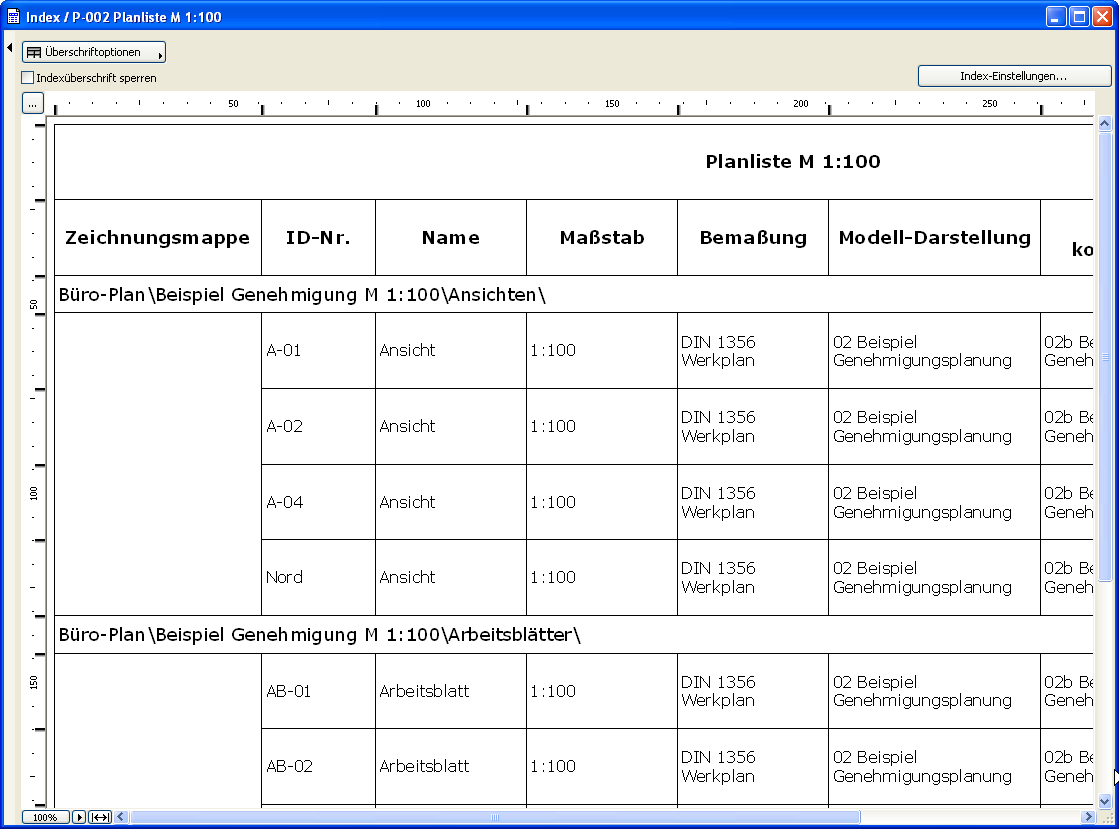Viewport: 1119px width, 829px height.
Task: Select the Planliste M 1:100 title cell
Action: (574, 162)
